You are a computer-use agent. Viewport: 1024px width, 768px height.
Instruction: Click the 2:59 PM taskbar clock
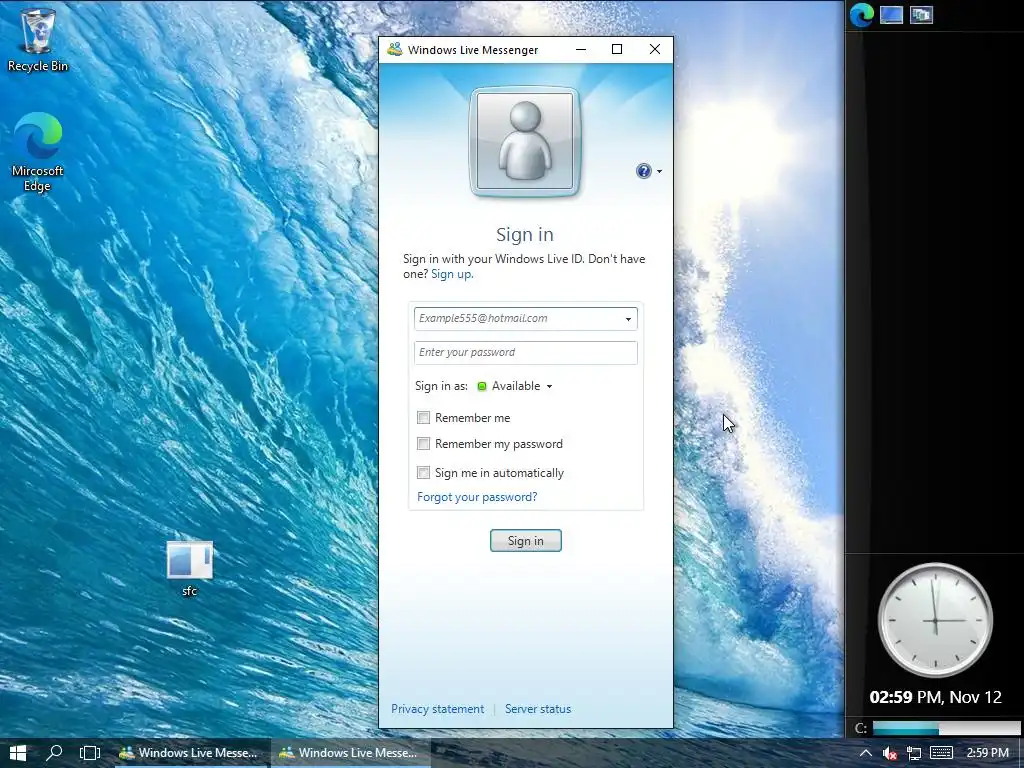tap(987, 753)
